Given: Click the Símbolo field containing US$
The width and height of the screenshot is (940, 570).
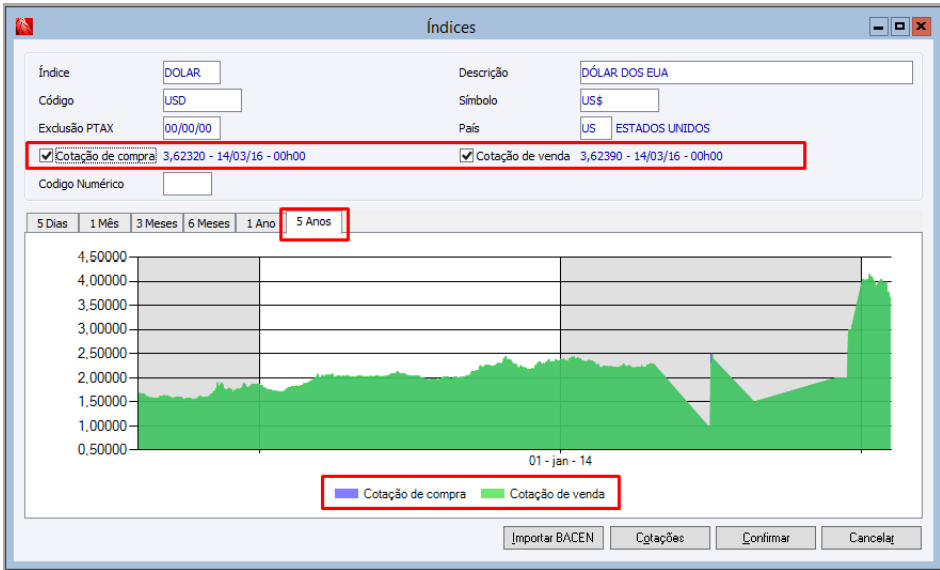Looking at the screenshot, I should (x=619, y=100).
